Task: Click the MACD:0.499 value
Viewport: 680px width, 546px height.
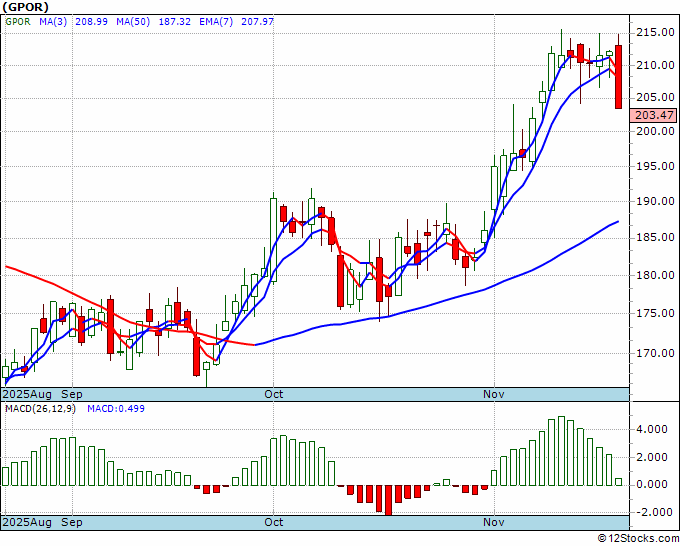Action: click(x=116, y=409)
